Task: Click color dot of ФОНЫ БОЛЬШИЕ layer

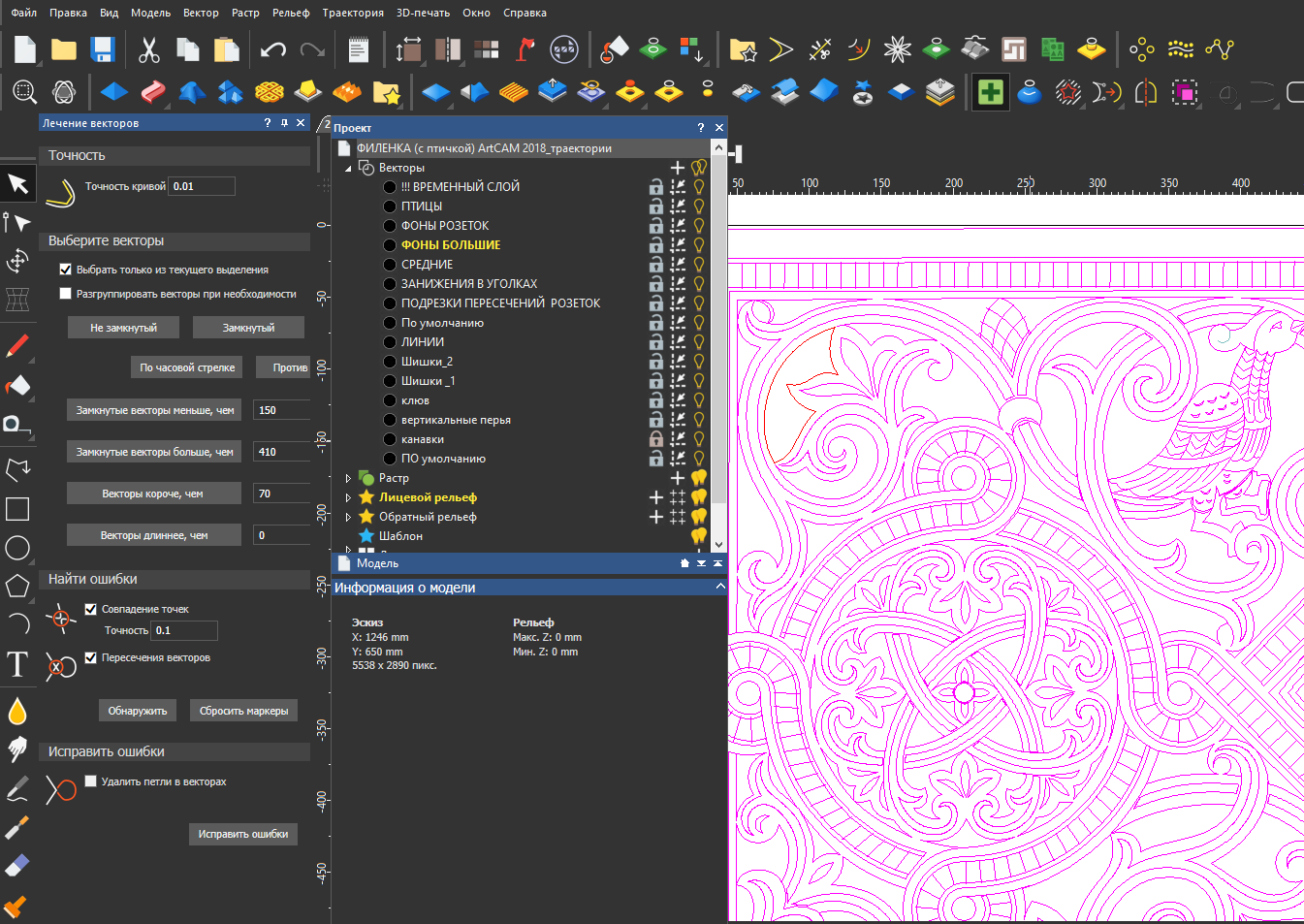Action: pyautogui.click(x=390, y=245)
